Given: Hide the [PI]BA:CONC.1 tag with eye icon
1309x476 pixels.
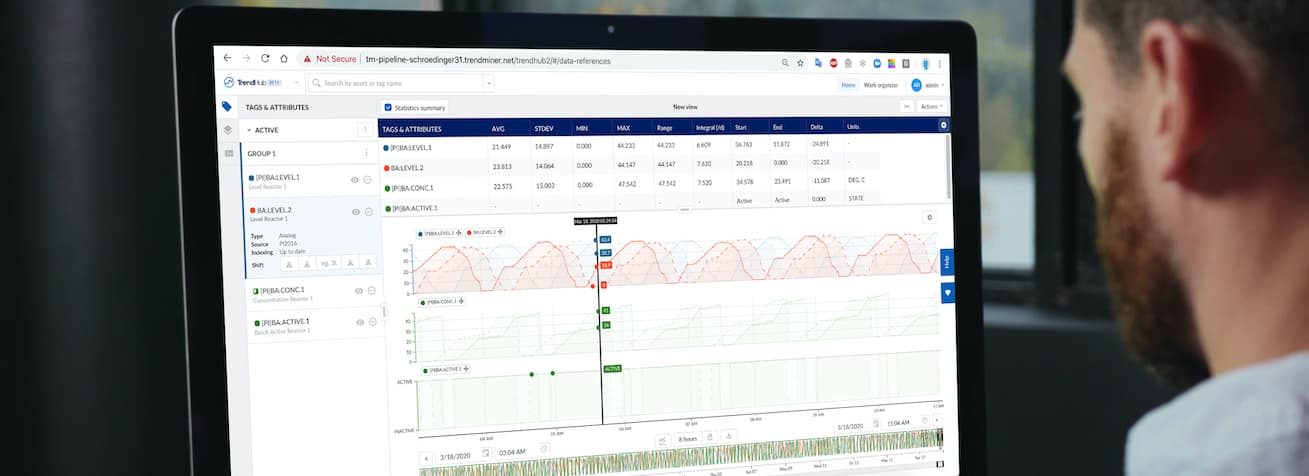Looking at the screenshot, I should [x=359, y=291].
